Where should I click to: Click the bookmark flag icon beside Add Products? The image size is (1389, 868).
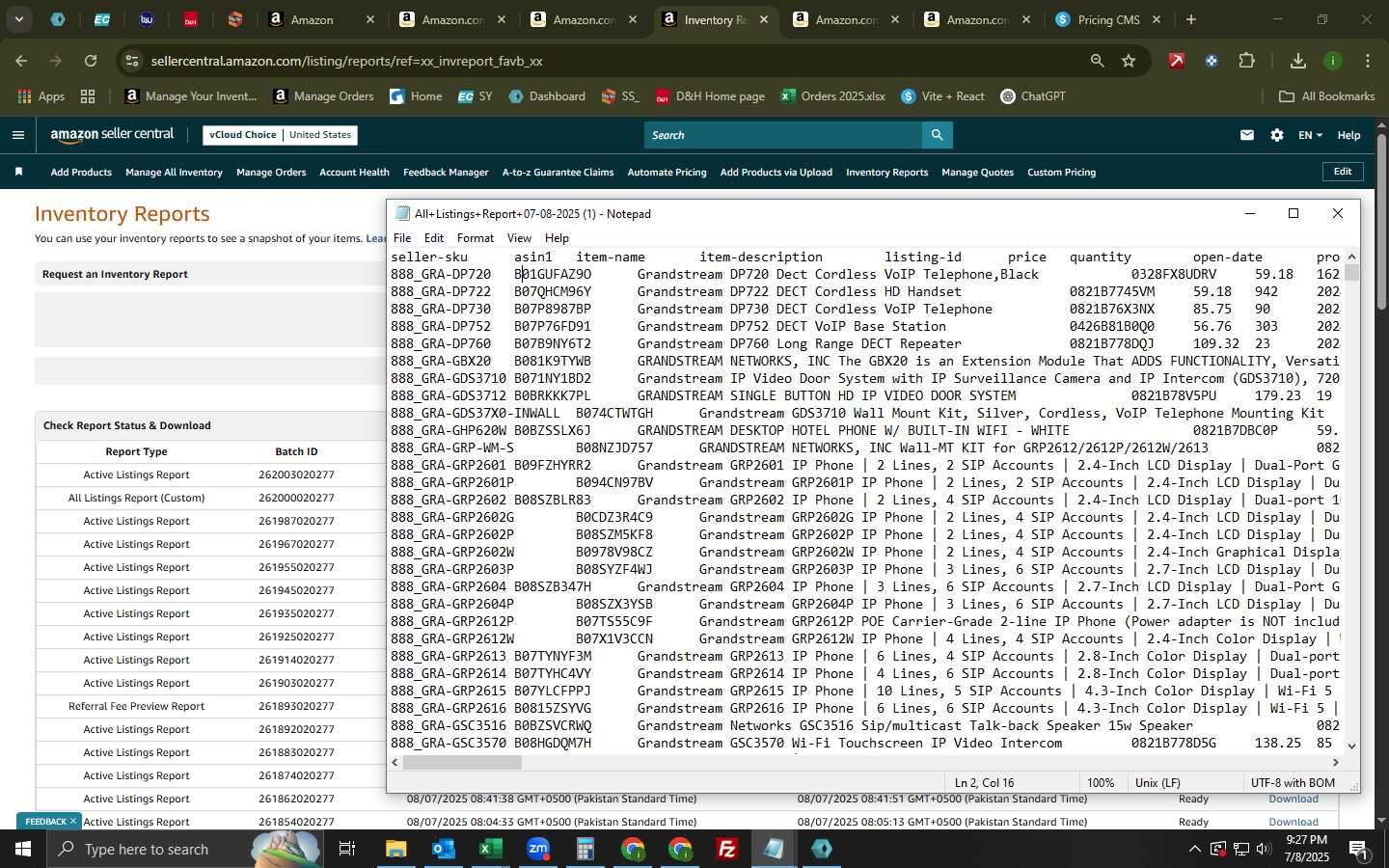point(18,172)
